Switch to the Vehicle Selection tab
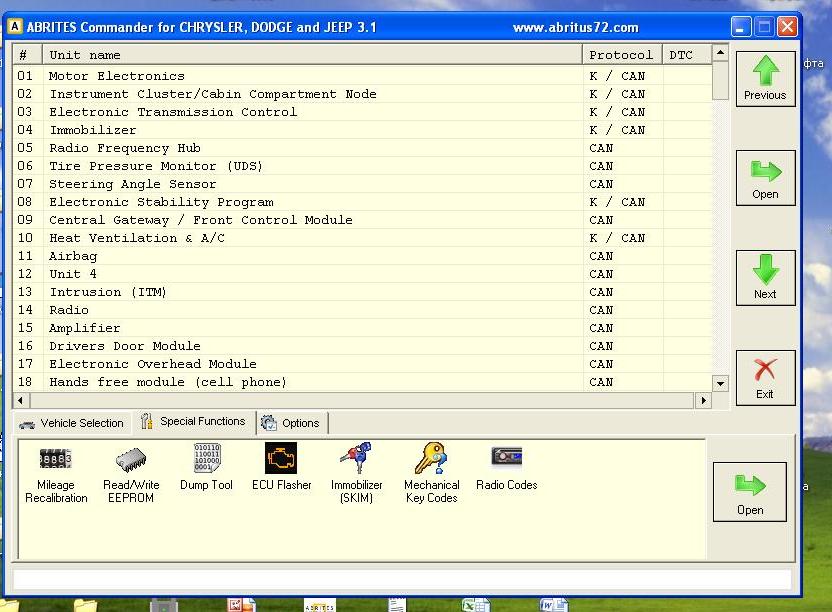Viewport: 832px width, 612px height. click(71, 423)
